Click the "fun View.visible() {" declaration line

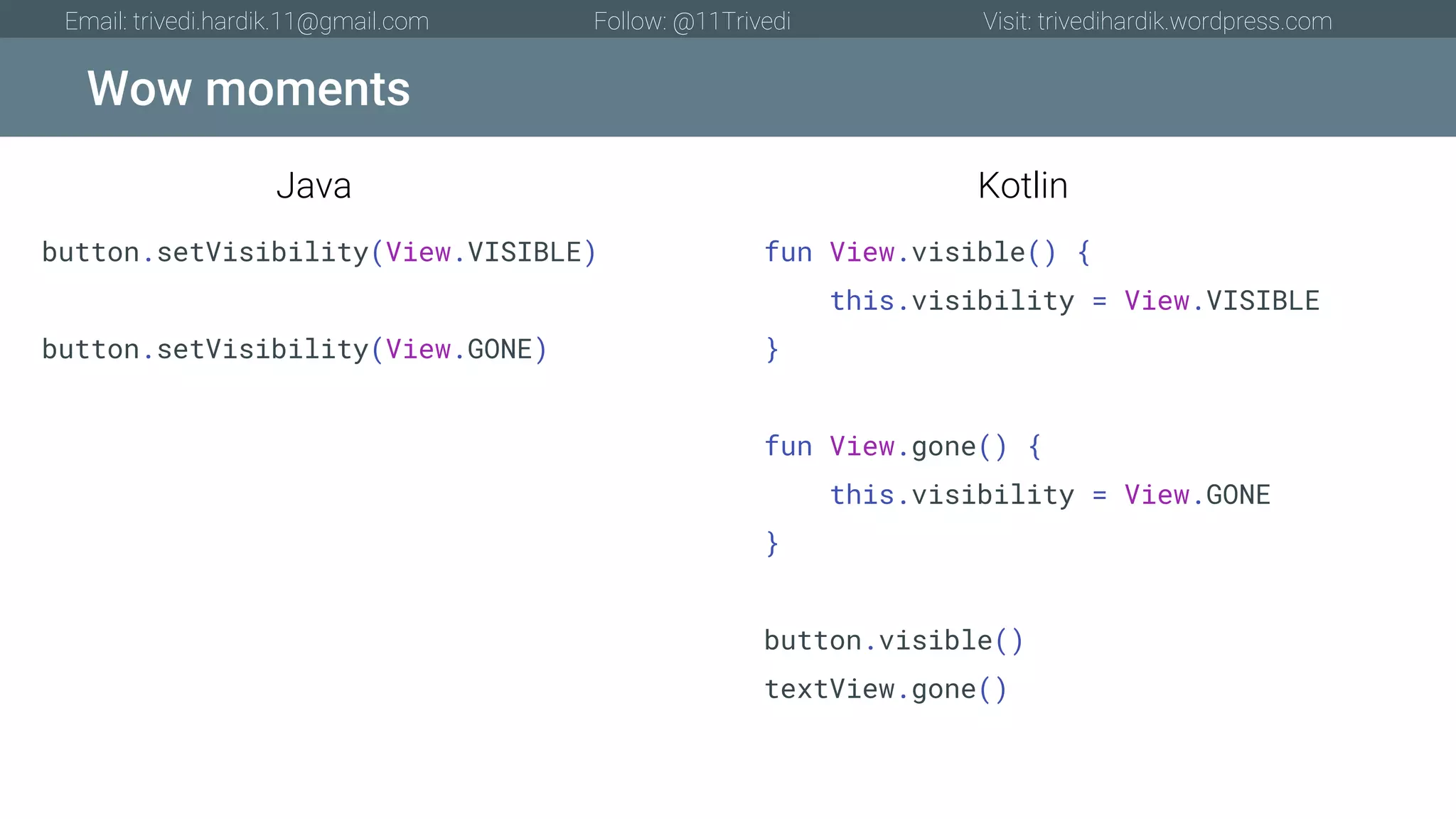[927, 252]
